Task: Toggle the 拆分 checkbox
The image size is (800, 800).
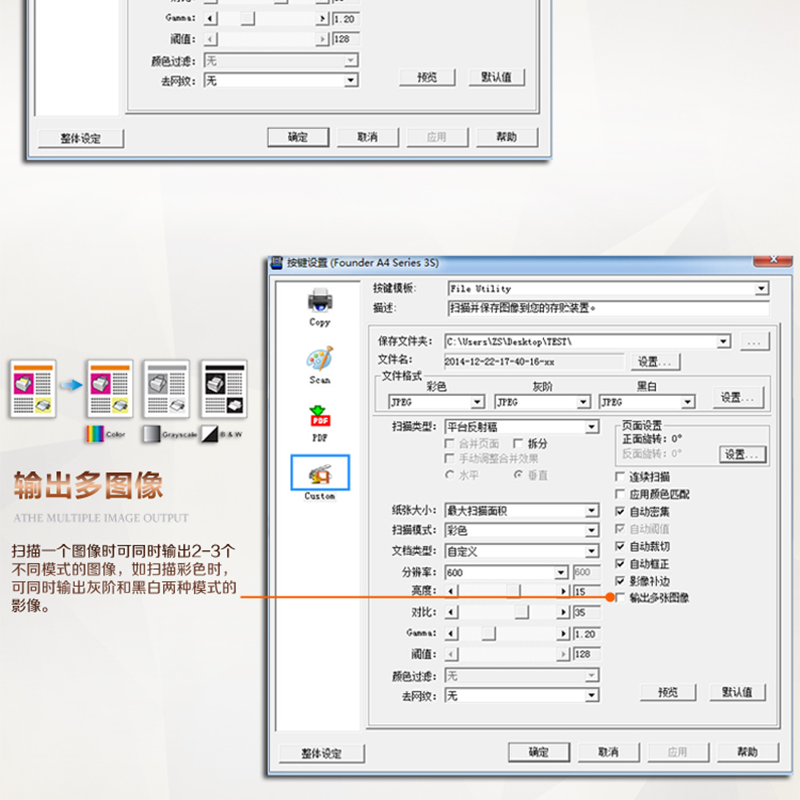Action: coord(518,443)
